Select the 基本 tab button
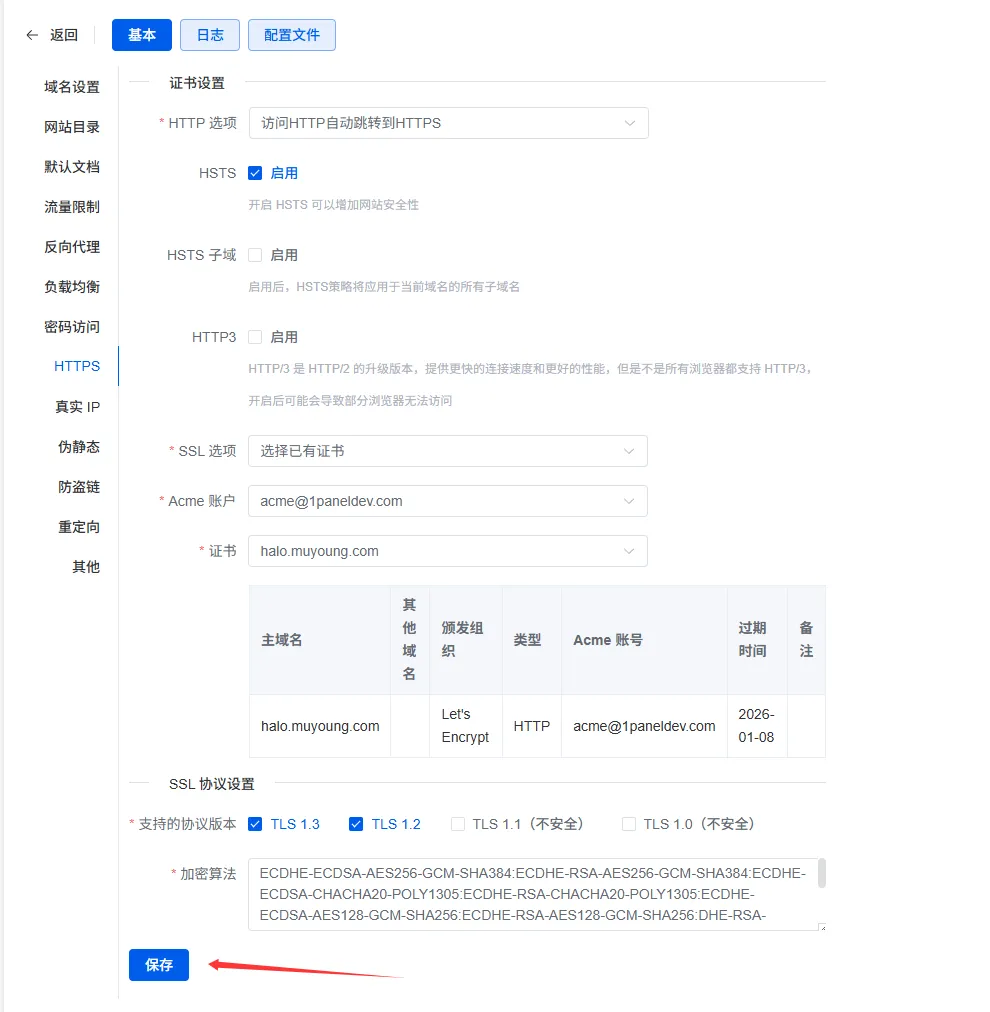990x1012 pixels. pyautogui.click(x=142, y=35)
